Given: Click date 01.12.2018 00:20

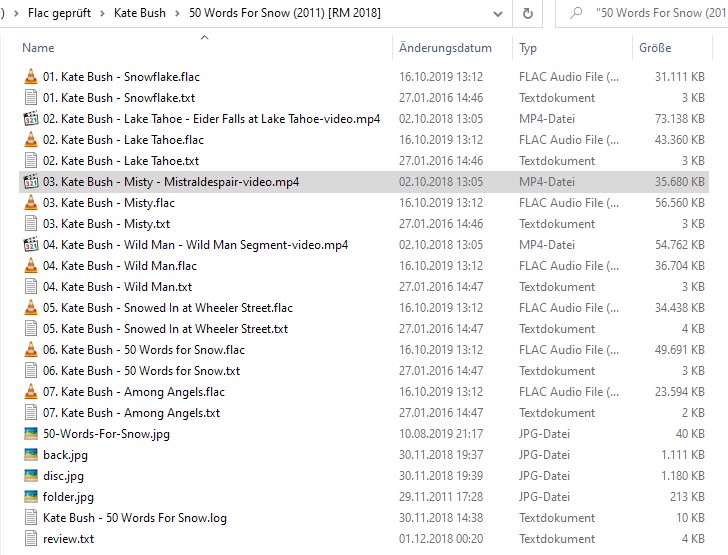Looking at the screenshot, I should click(x=441, y=539).
